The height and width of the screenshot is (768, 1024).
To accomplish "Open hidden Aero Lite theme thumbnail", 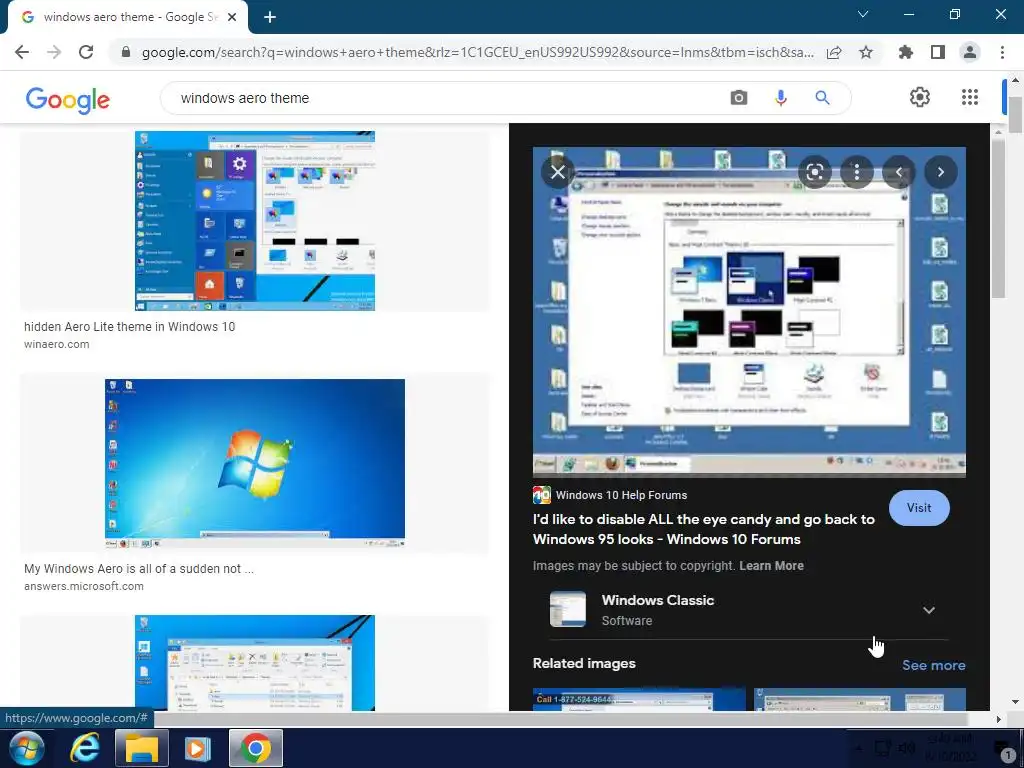I will point(255,221).
